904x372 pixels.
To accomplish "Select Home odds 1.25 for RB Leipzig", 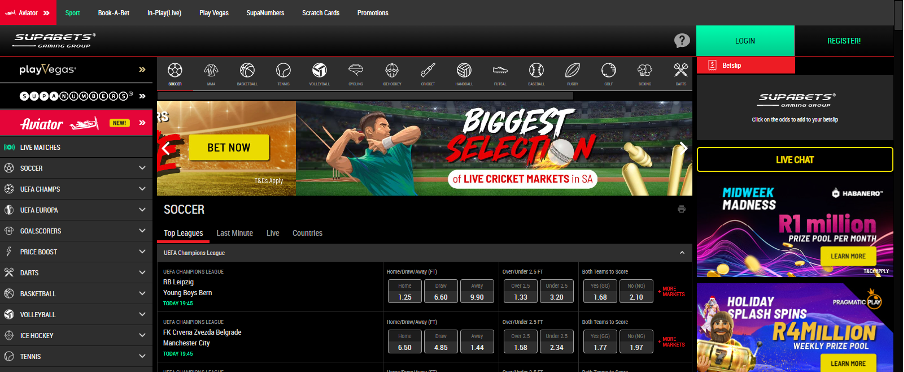I will (x=405, y=292).
